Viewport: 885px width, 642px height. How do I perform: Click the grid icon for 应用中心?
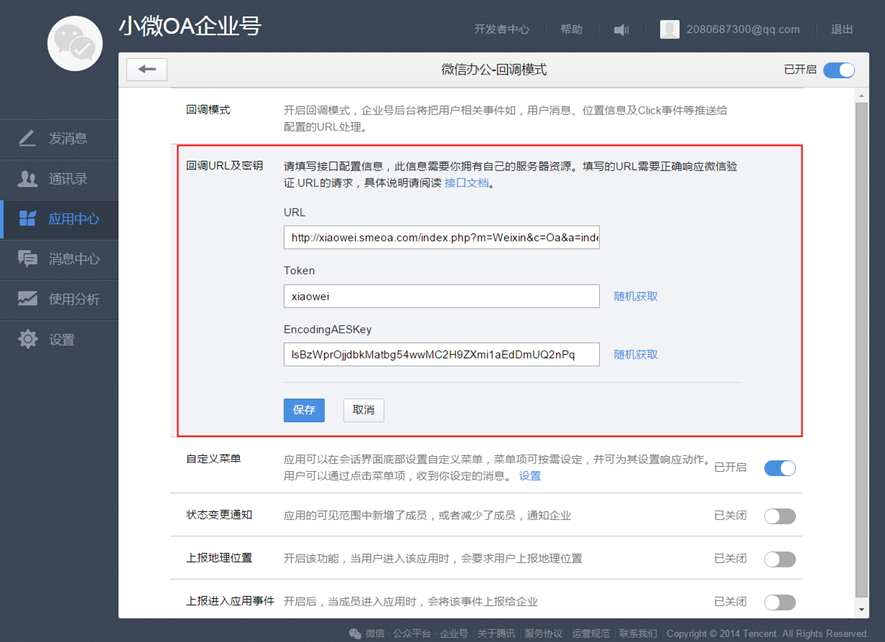28,219
